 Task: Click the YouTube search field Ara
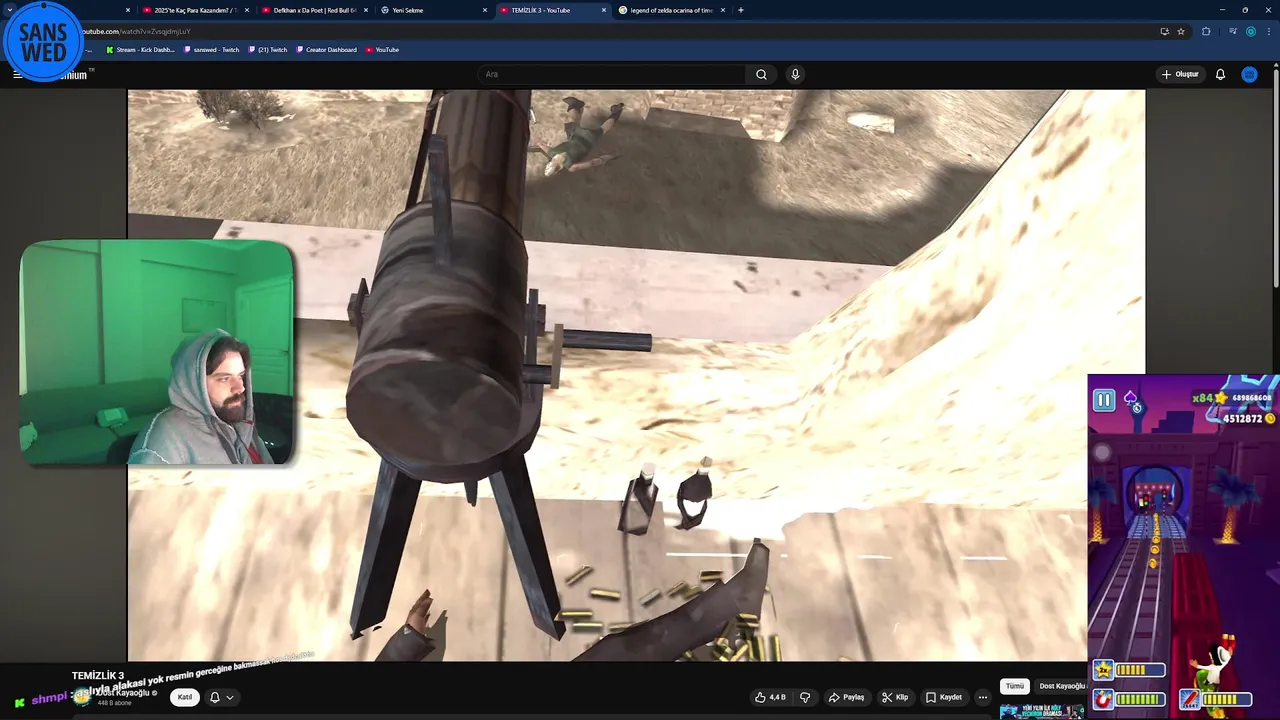610,74
